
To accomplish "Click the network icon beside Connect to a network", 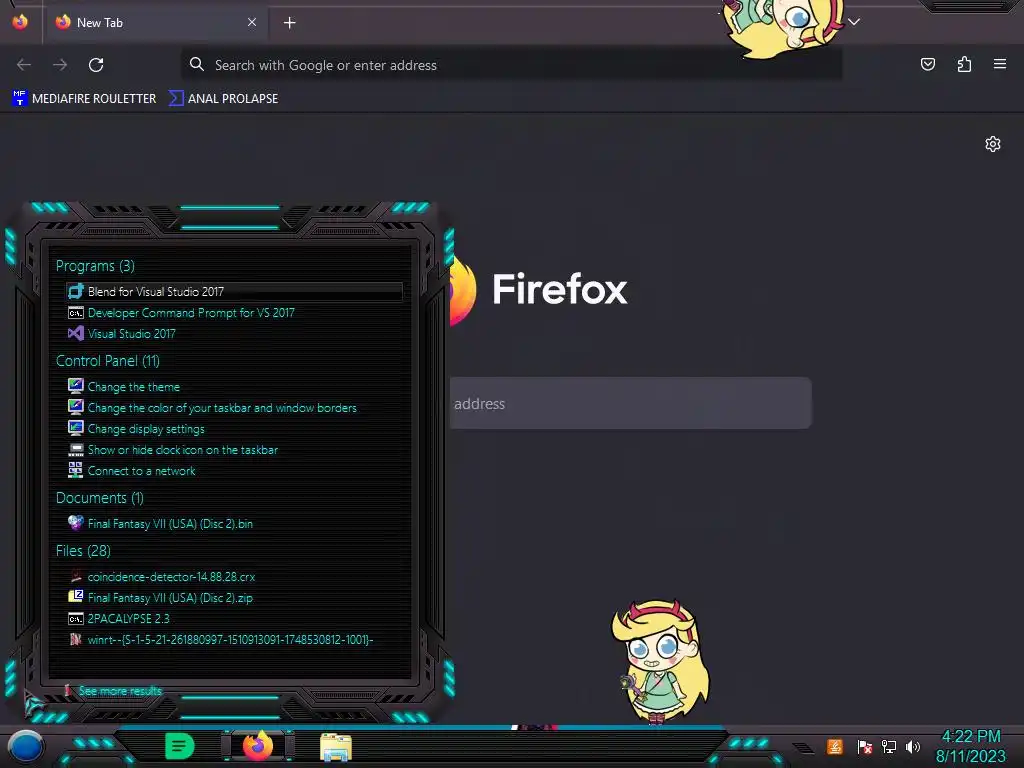I will pos(76,470).
